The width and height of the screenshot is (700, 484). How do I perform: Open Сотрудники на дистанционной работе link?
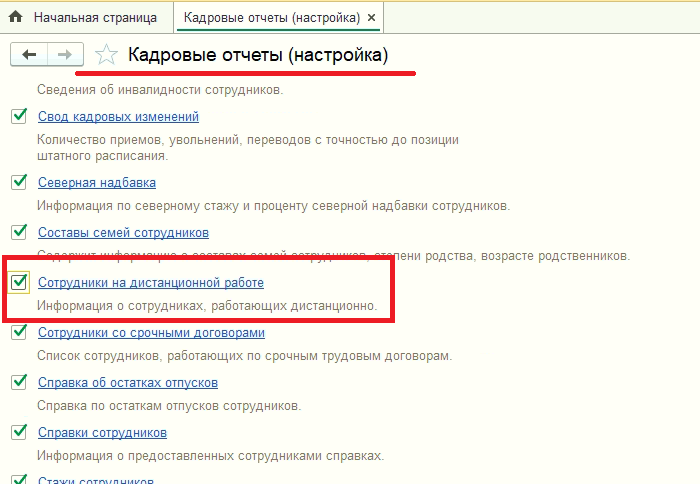click(151, 283)
